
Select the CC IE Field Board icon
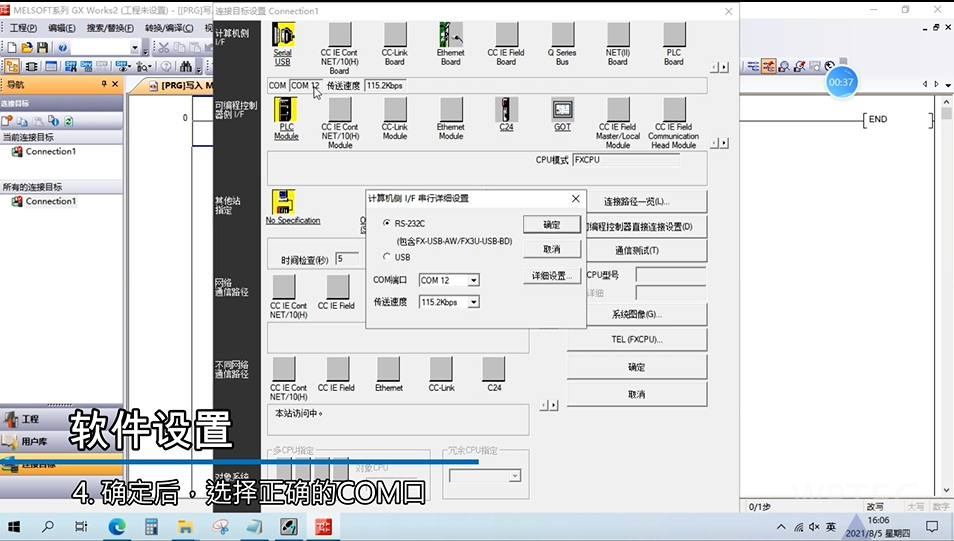506,35
